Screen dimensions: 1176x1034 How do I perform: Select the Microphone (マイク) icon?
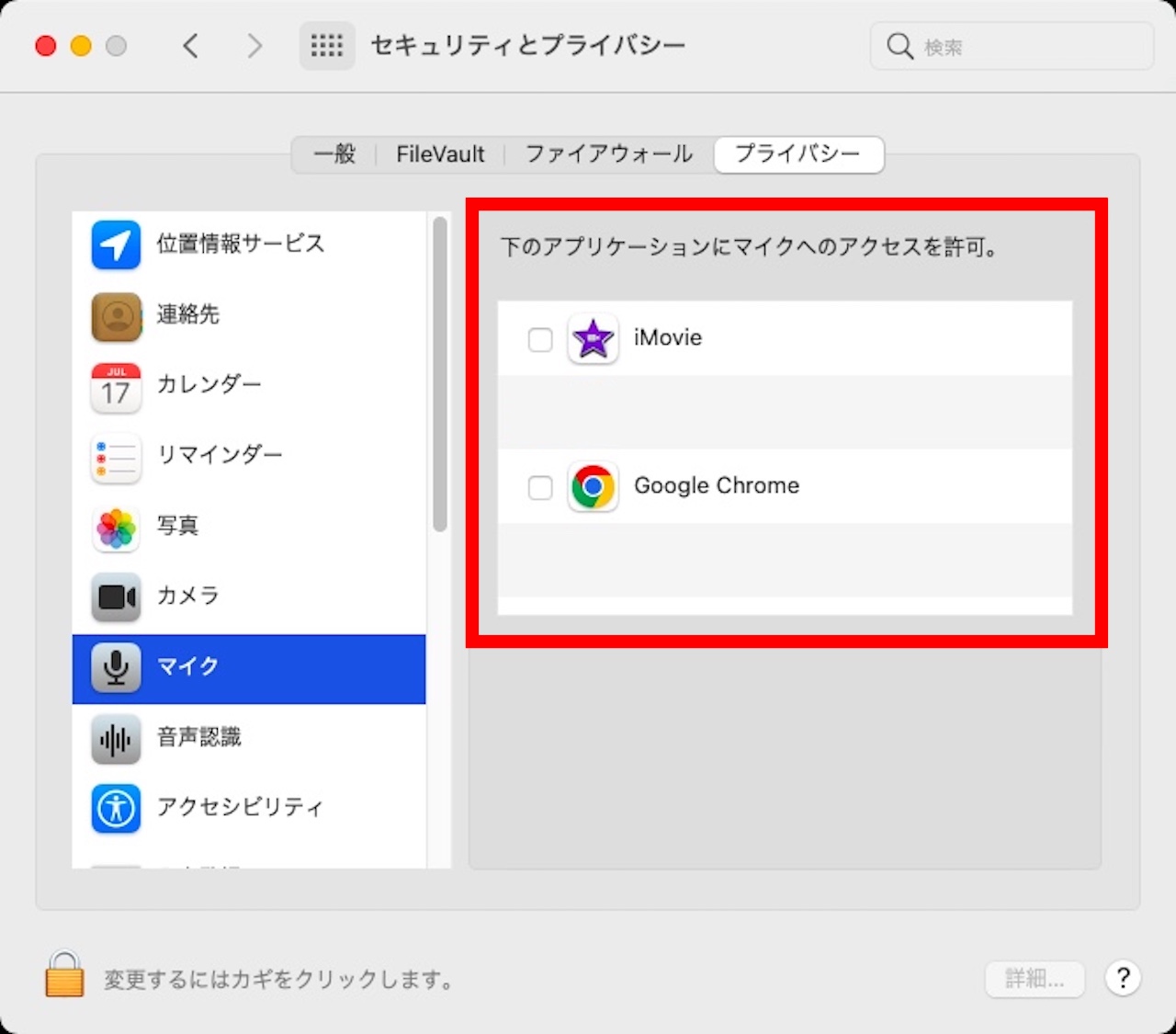[x=116, y=668]
